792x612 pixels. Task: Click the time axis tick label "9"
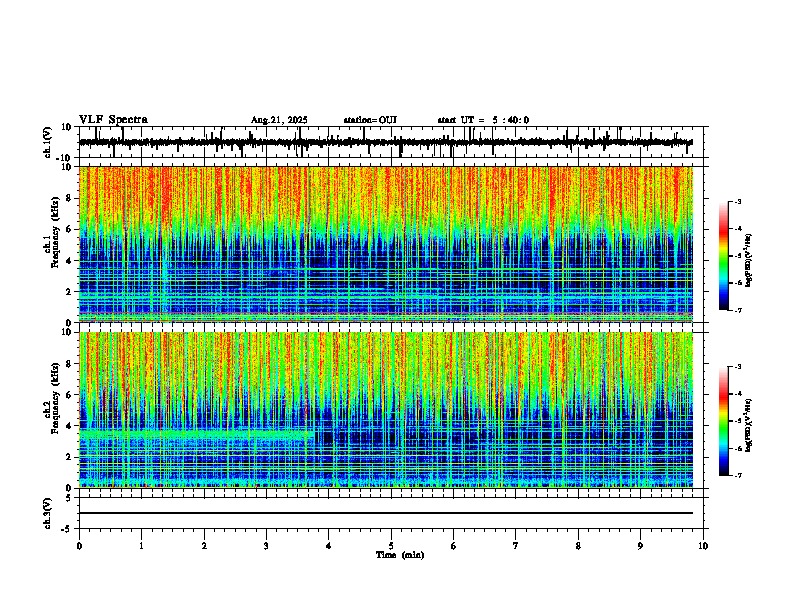(x=640, y=546)
